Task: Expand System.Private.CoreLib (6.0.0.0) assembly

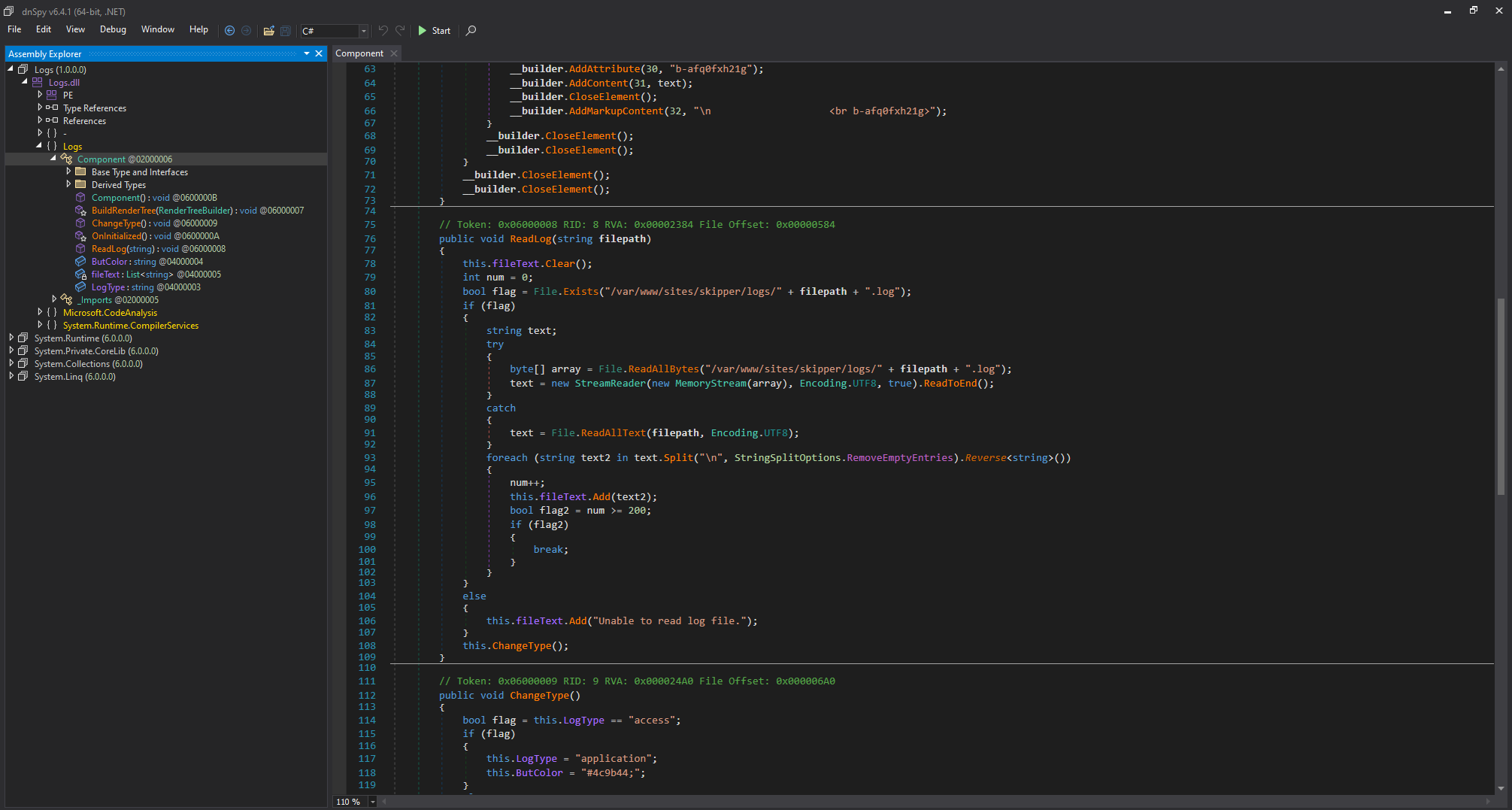Action: 11,350
